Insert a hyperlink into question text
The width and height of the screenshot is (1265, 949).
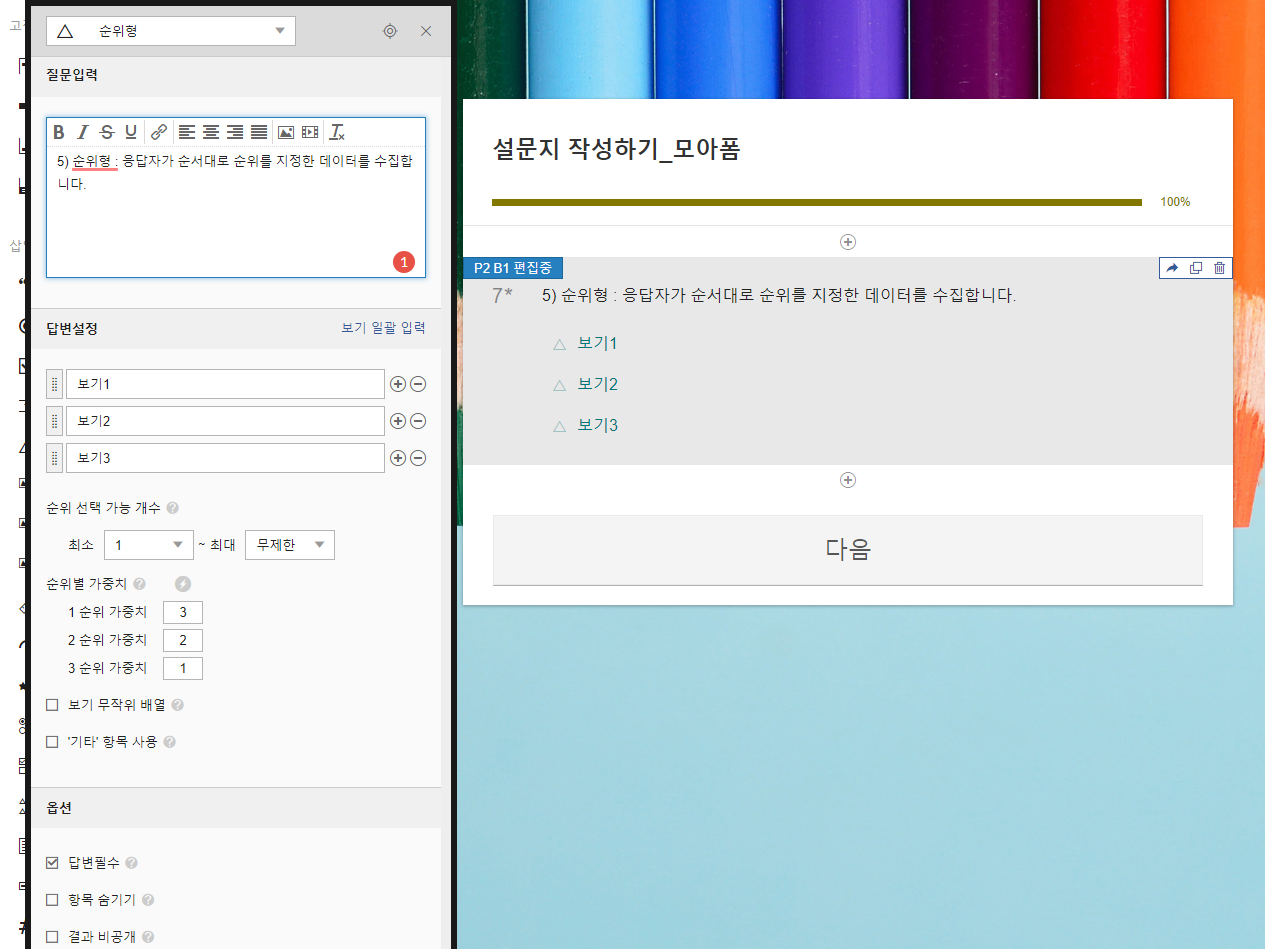159,132
